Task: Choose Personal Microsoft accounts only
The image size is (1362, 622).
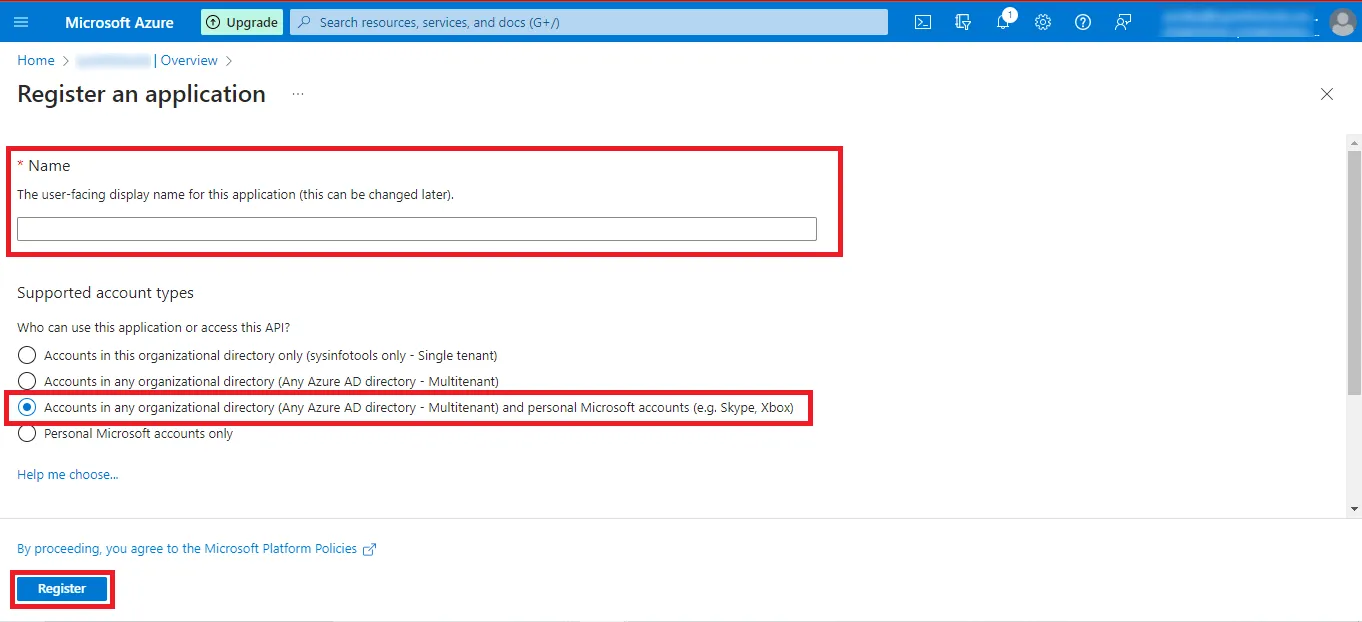Action: tap(27, 433)
